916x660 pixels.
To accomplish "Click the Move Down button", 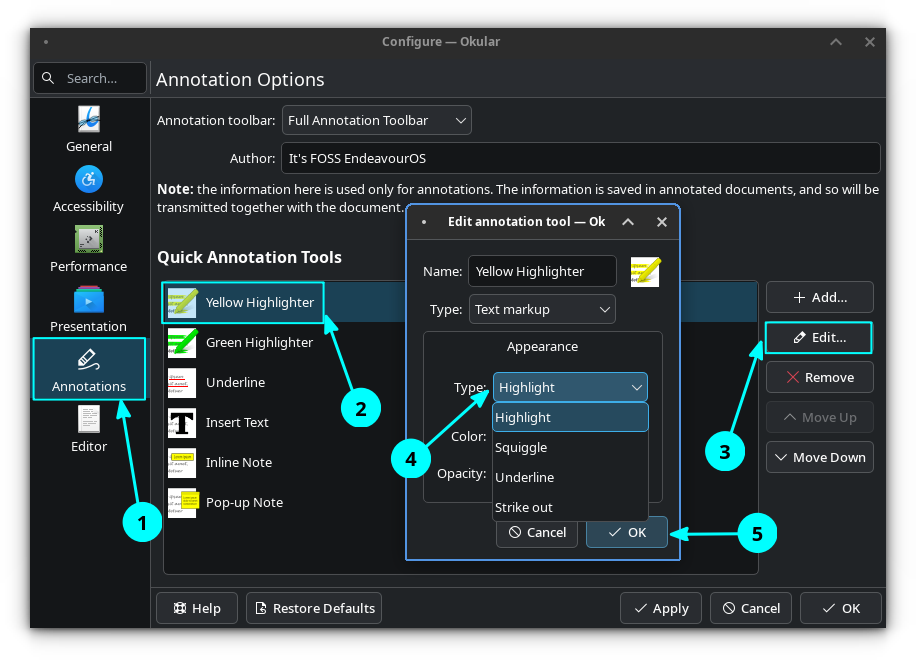I will click(x=819, y=457).
